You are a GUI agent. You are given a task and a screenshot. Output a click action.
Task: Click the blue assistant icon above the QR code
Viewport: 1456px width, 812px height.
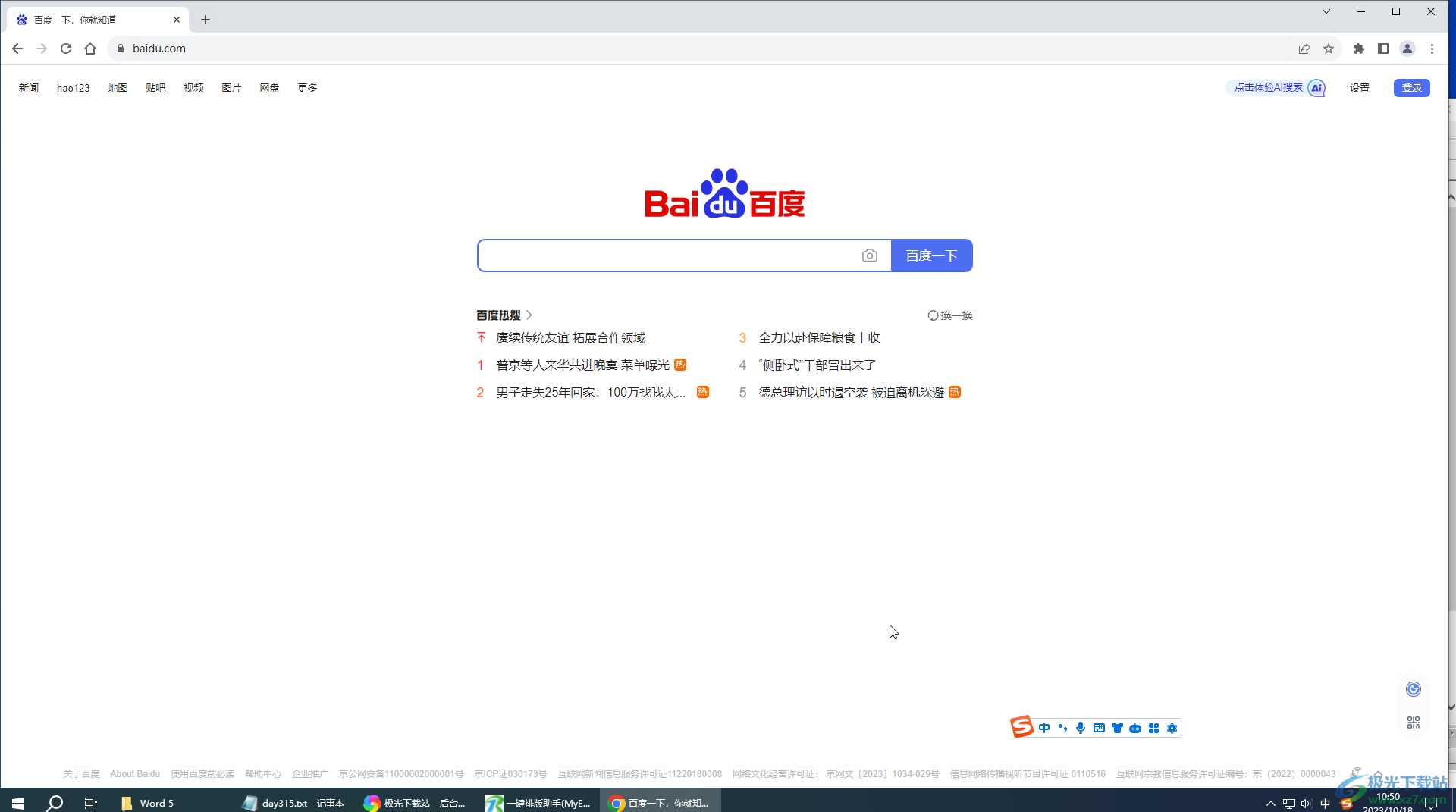click(x=1414, y=689)
